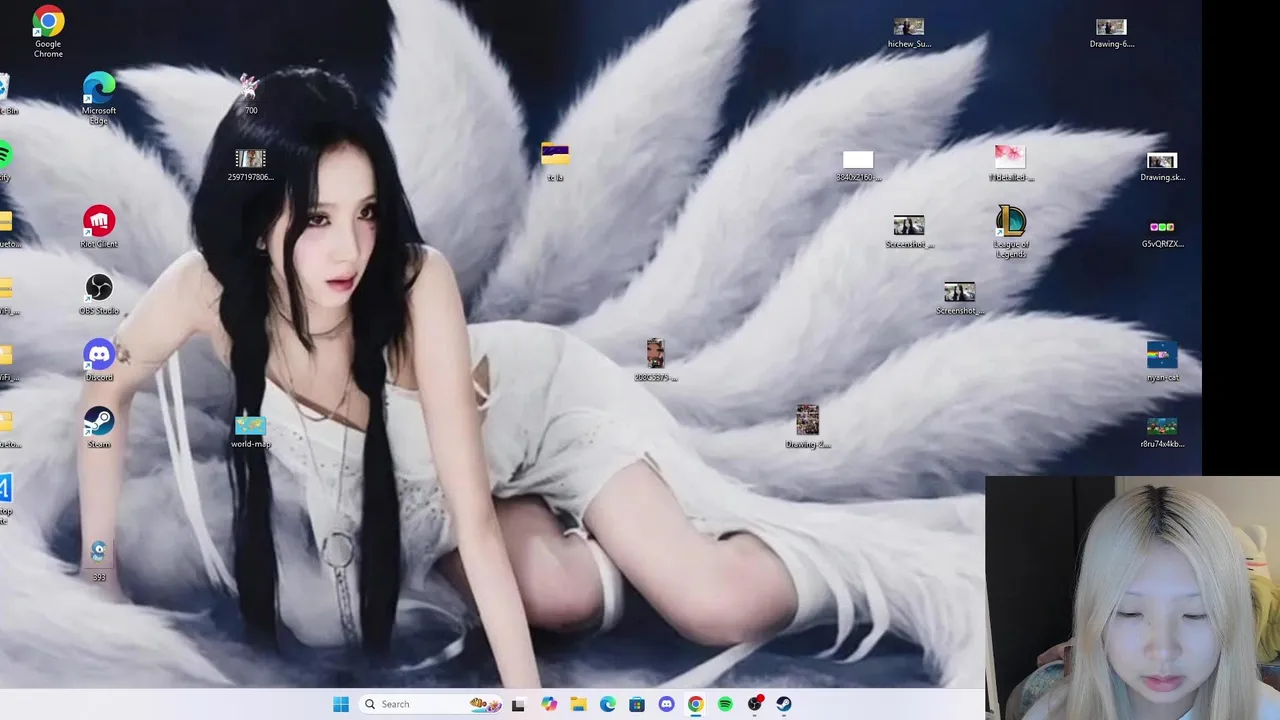Select the 3840x2160 white image file
The image size is (1280, 720).
coord(858,166)
